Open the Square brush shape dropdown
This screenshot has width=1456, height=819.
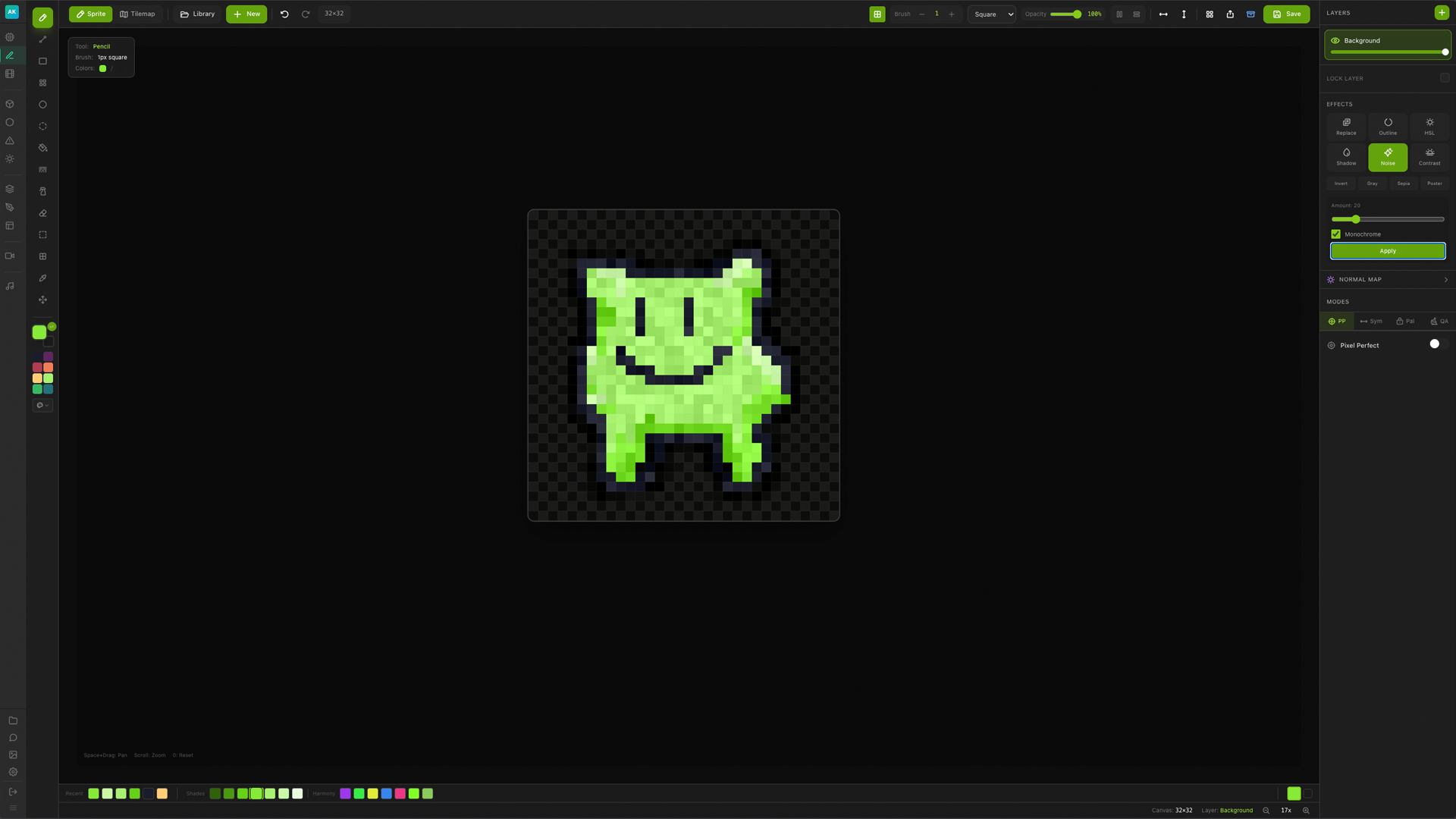pyautogui.click(x=992, y=14)
